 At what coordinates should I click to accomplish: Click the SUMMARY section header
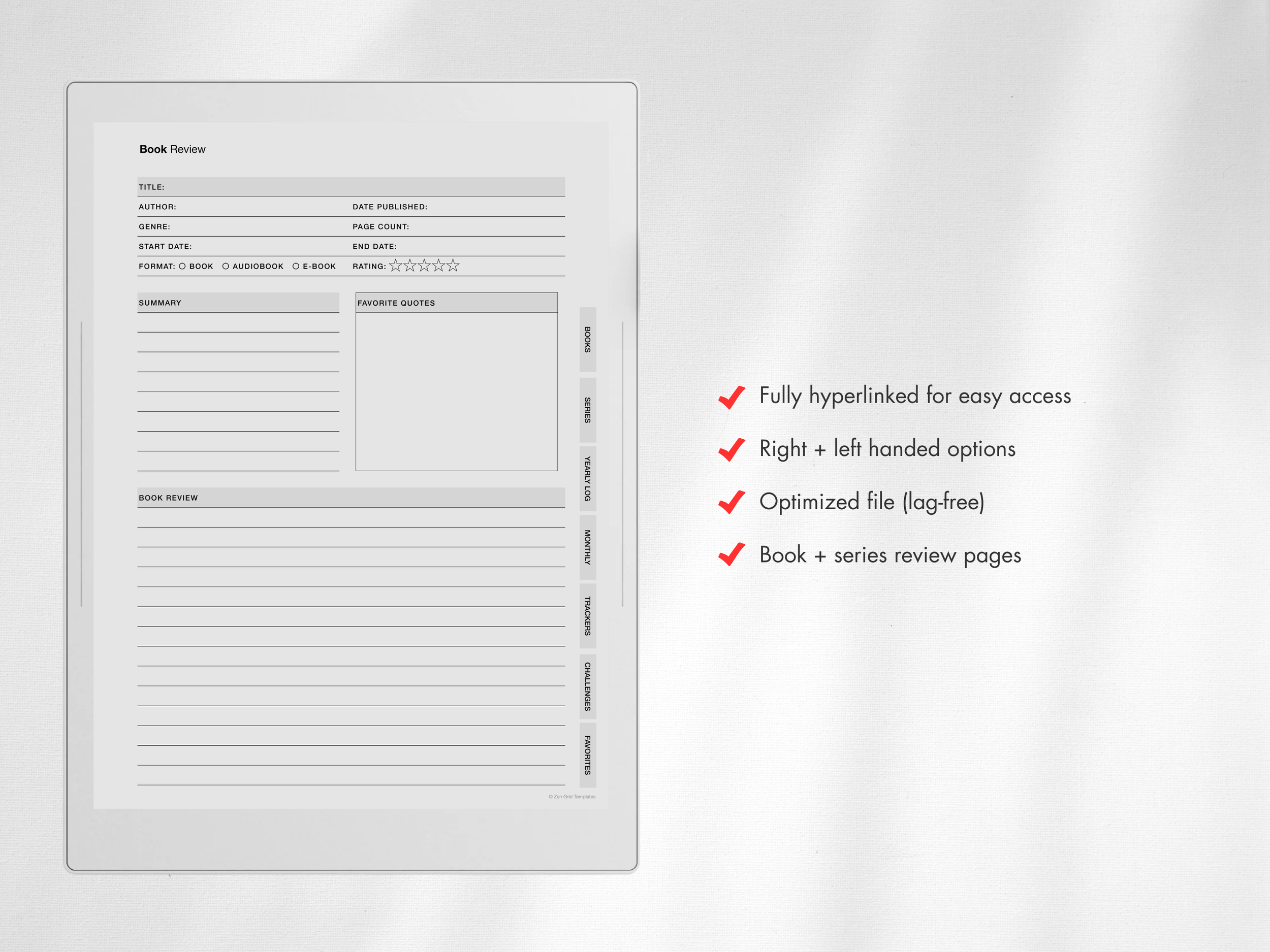click(x=238, y=303)
